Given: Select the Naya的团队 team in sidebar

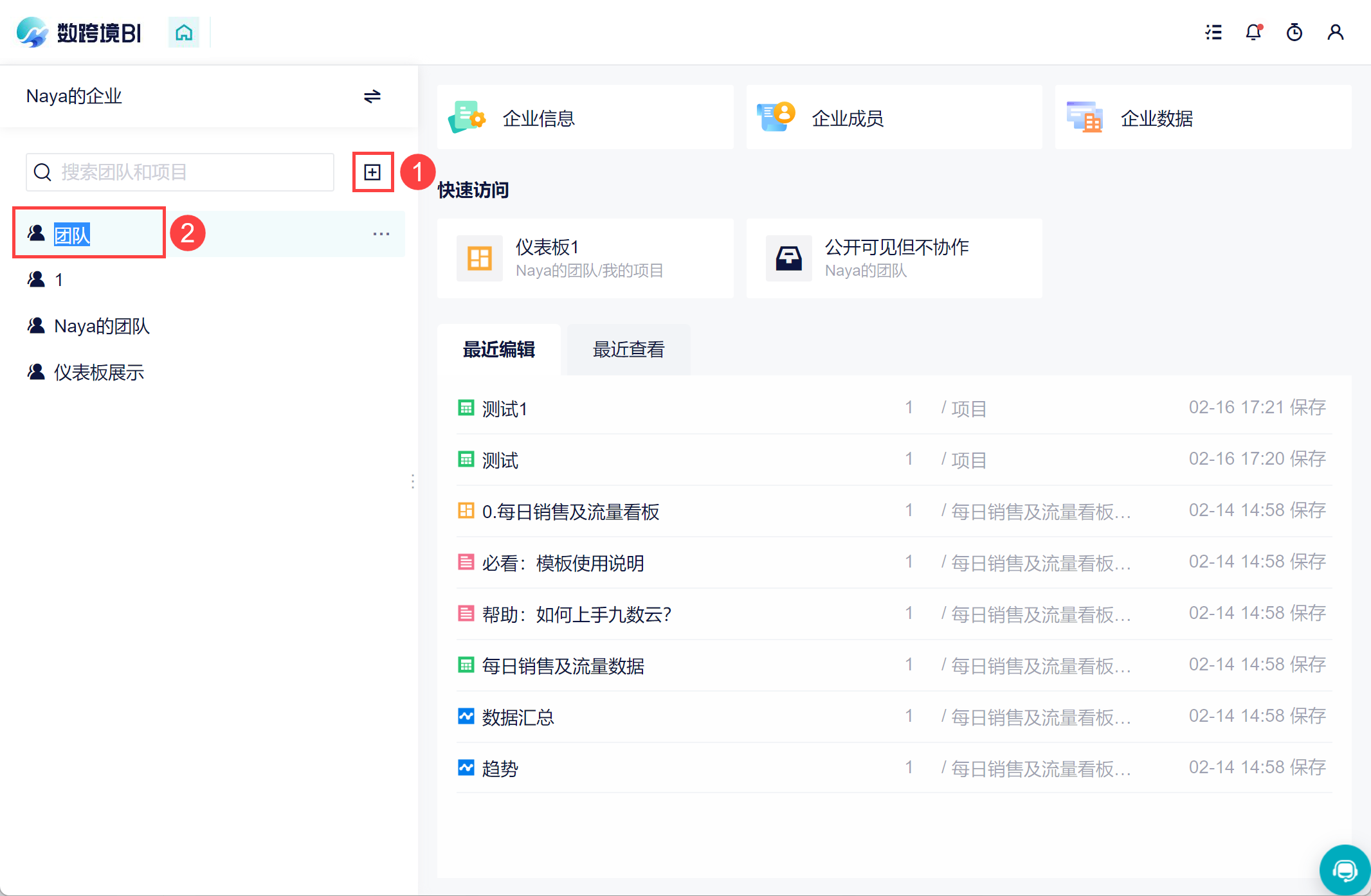Looking at the screenshot, I should 102,326.
